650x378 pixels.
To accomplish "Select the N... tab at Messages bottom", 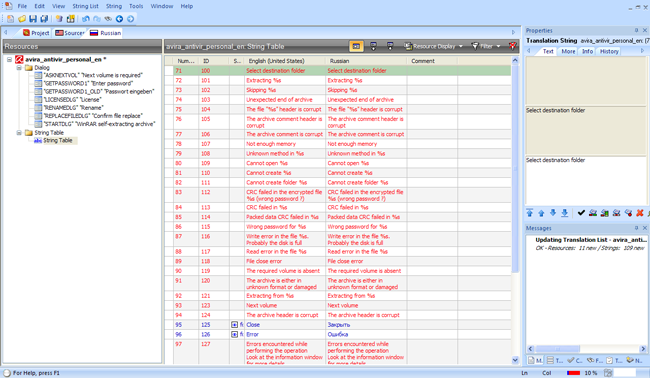I will [634, 361].
